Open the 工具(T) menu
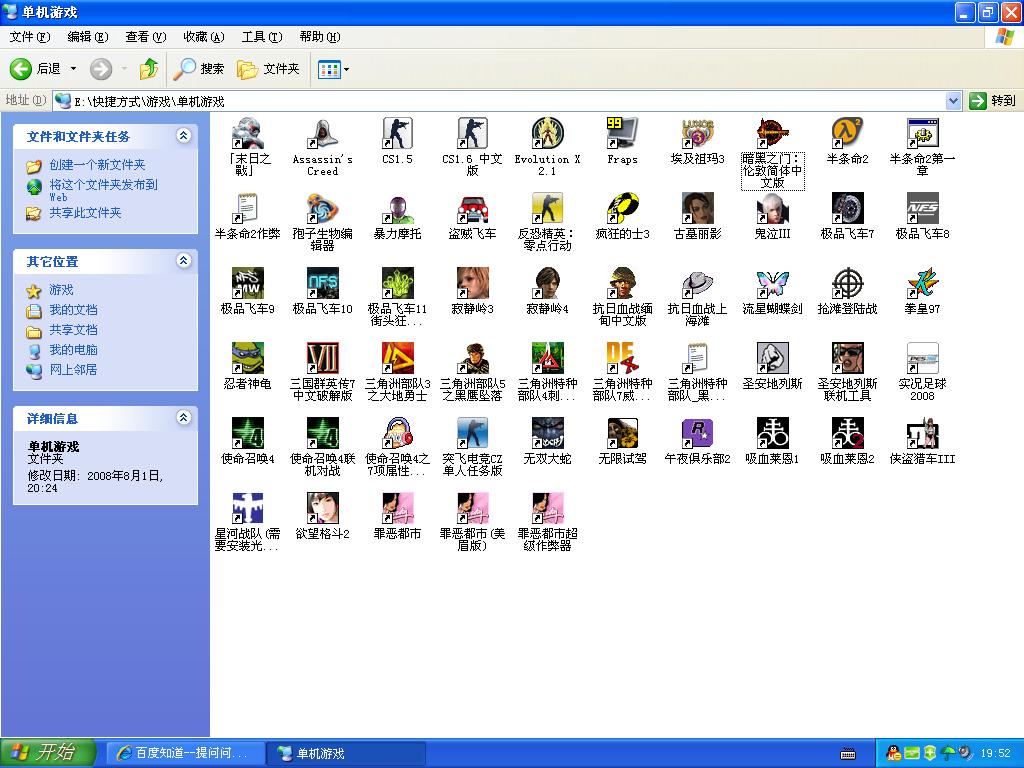 click(262, 37)
